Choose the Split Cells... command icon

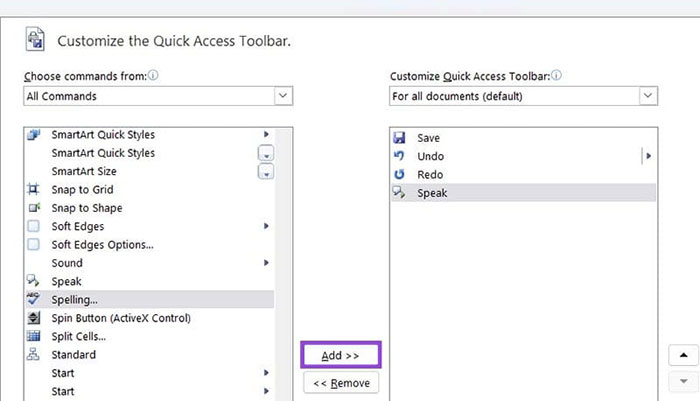coord(34,336)
